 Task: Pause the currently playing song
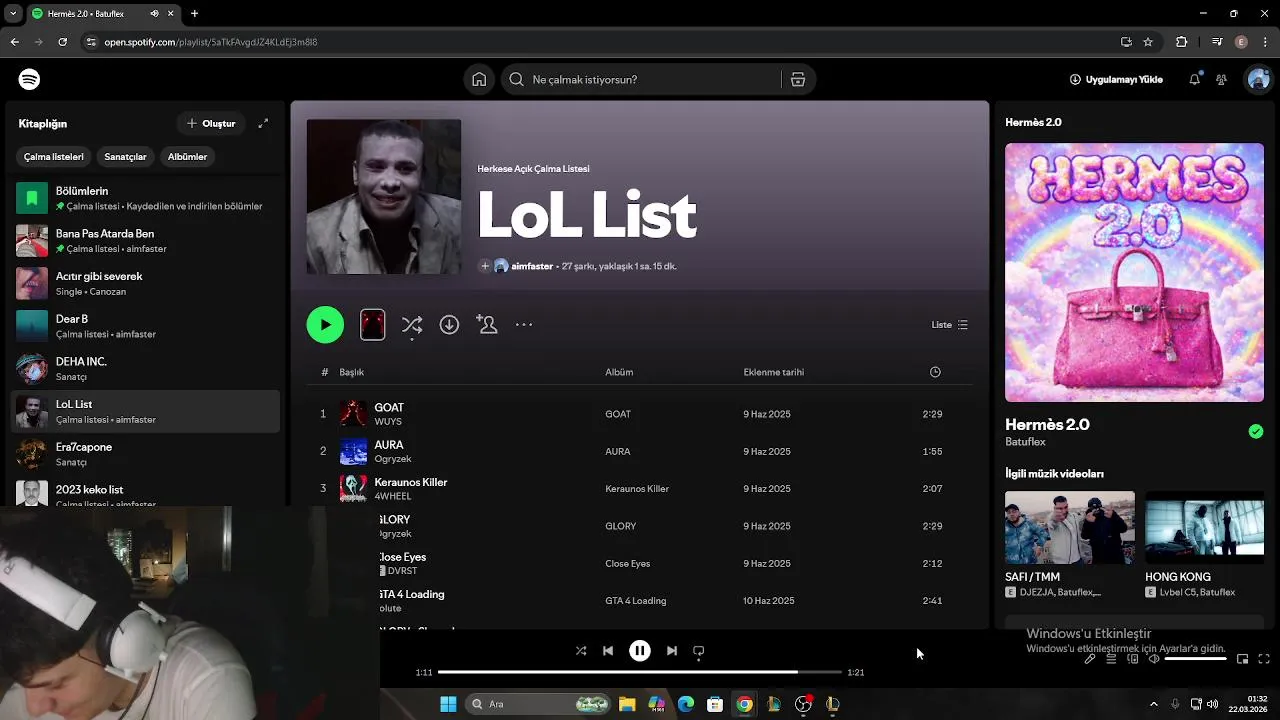point(640,650)
